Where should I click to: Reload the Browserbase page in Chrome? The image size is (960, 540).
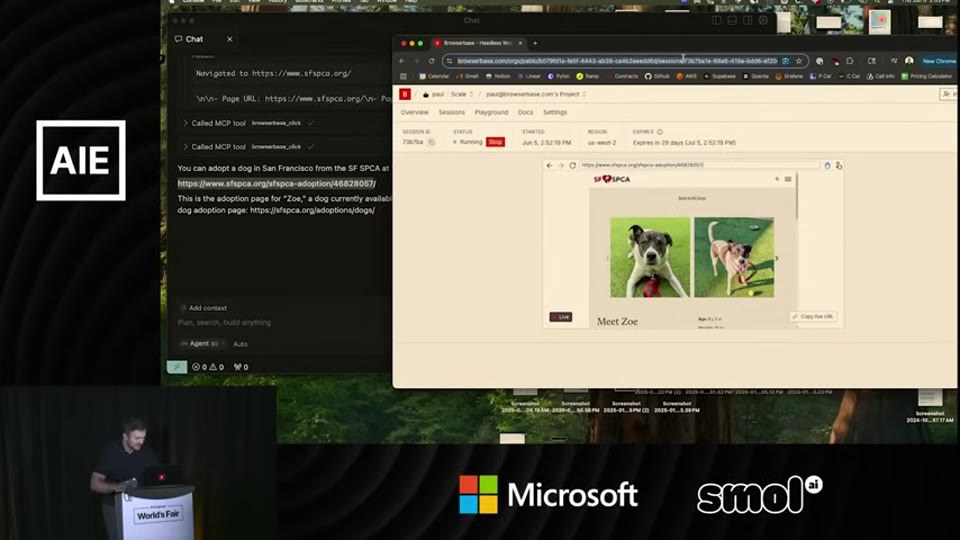click(x=432, y=61)
